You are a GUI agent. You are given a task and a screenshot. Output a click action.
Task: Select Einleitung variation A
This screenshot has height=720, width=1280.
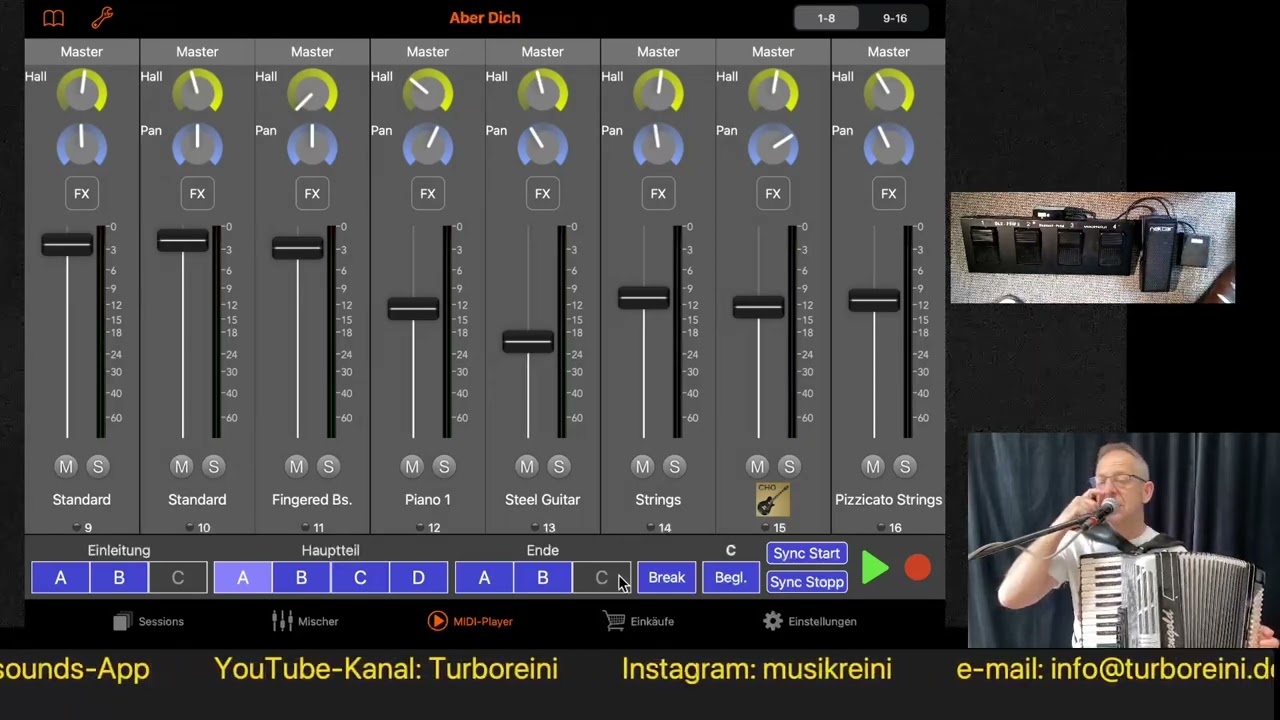[60, 577]
